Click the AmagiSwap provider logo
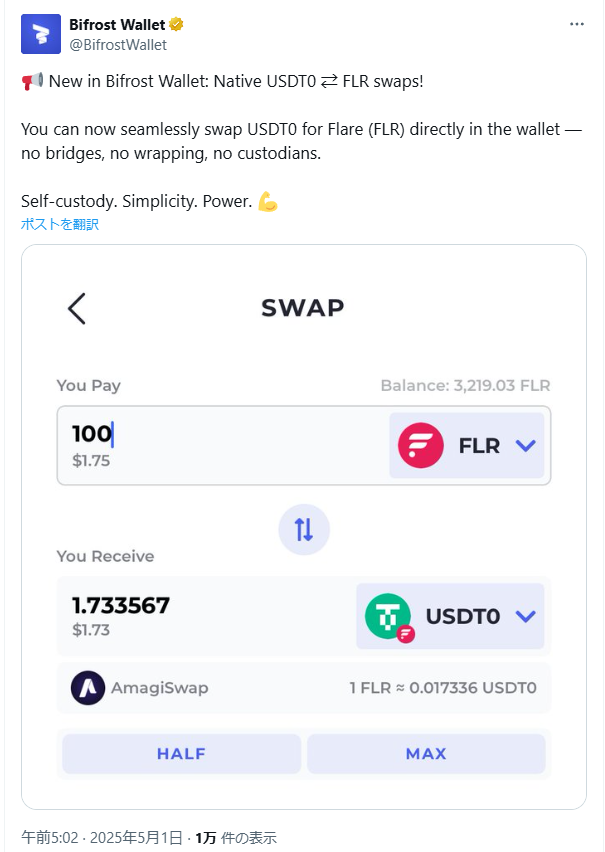The width and height of the screenshot is (605, 852). (88, 688)
